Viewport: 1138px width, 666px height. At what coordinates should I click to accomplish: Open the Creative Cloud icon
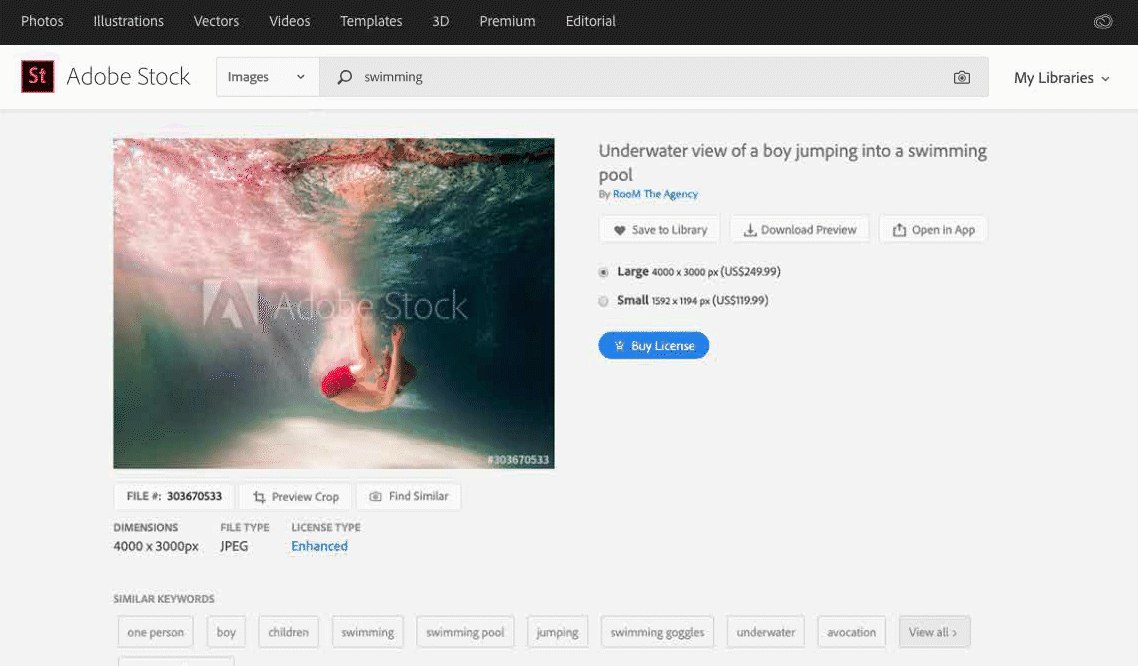tap(1103, 21)
